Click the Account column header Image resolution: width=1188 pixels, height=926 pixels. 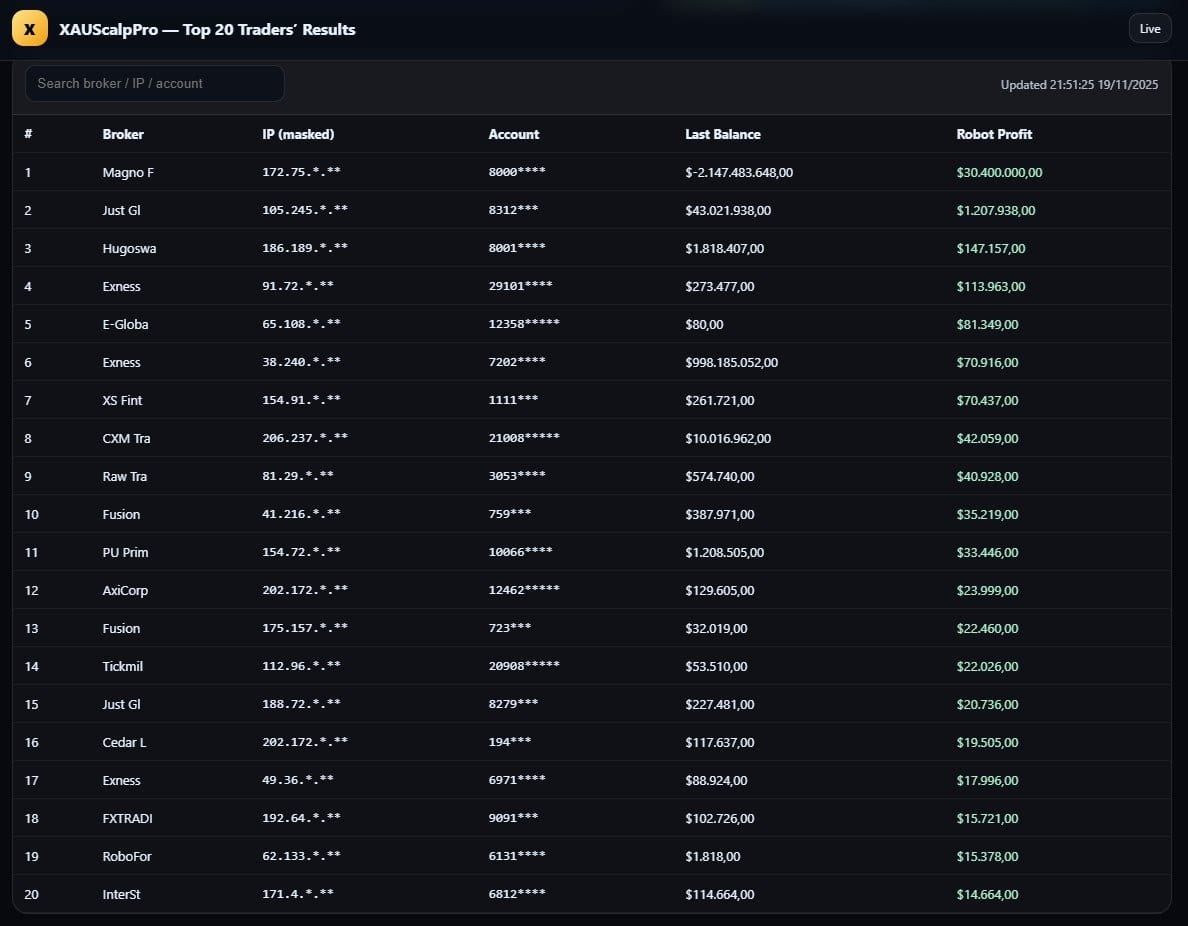point(513,134)
